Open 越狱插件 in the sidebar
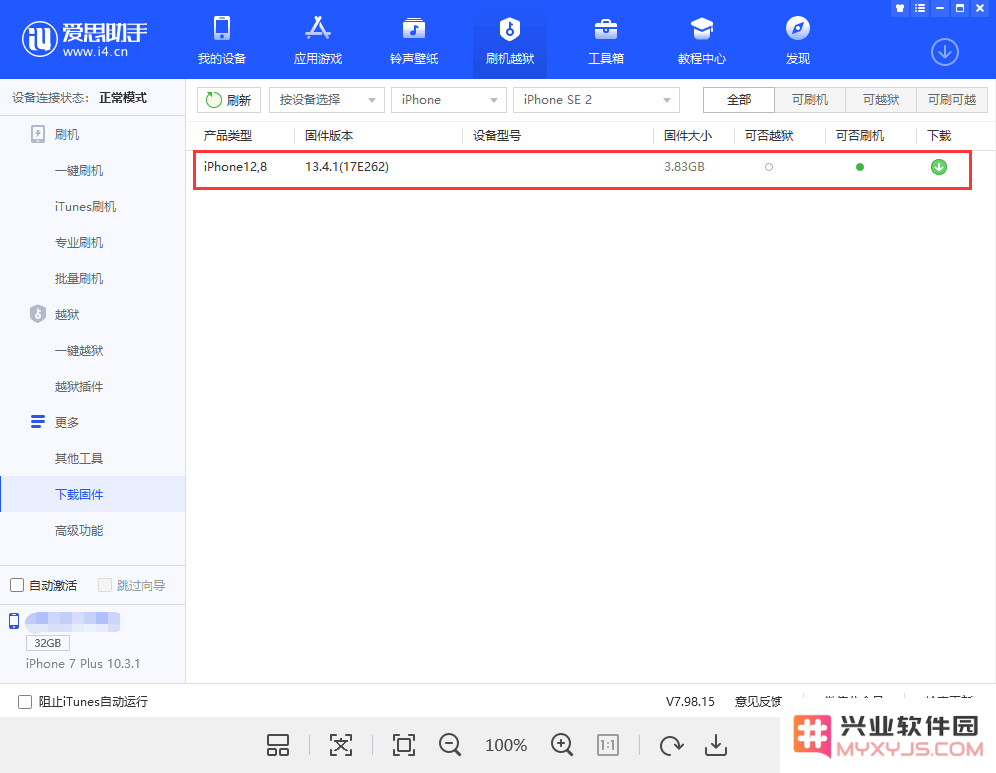This screenshot has width=996, height=773. (x=79, y=386)
